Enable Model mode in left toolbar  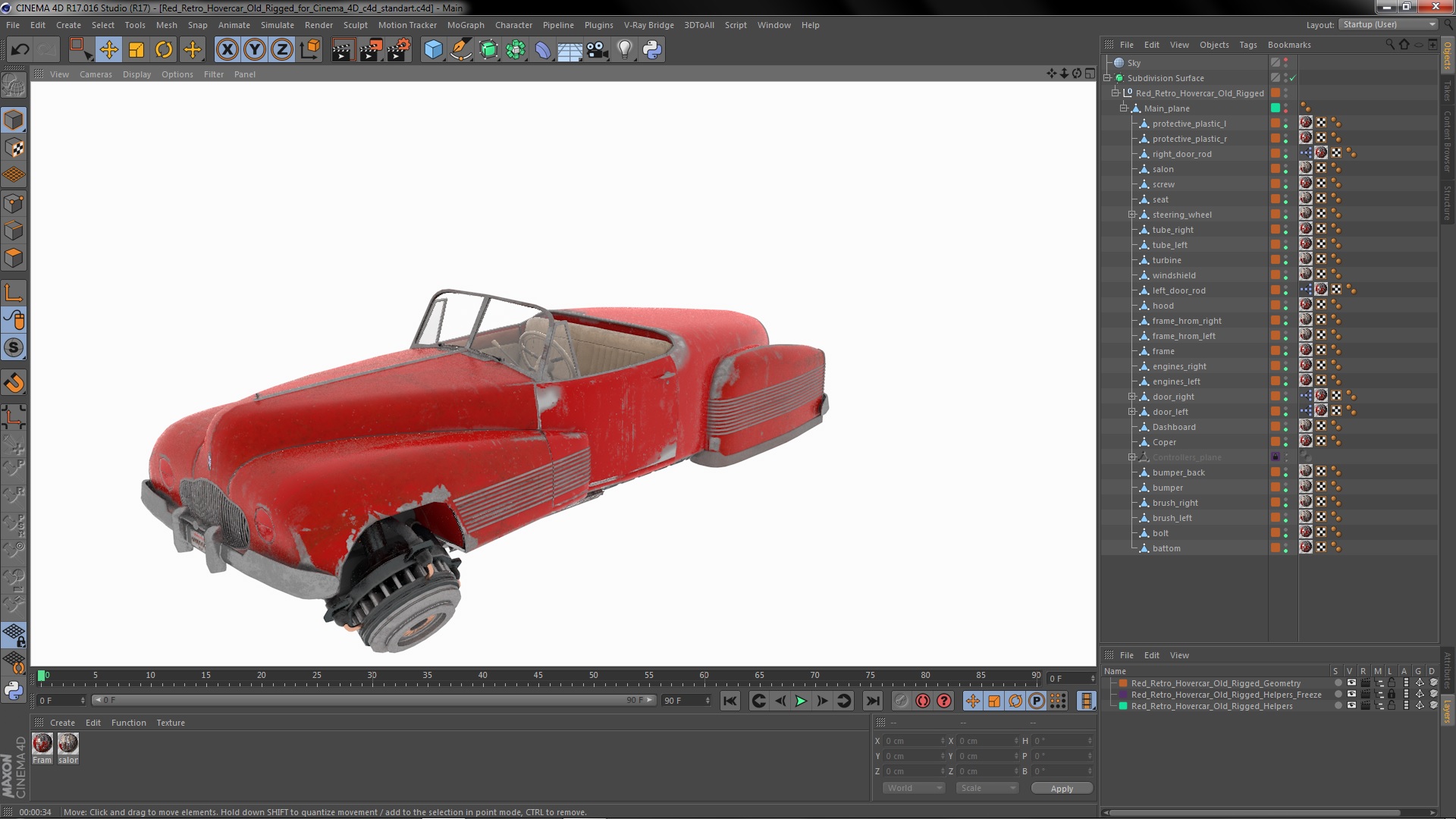click(x=14, y=120)
